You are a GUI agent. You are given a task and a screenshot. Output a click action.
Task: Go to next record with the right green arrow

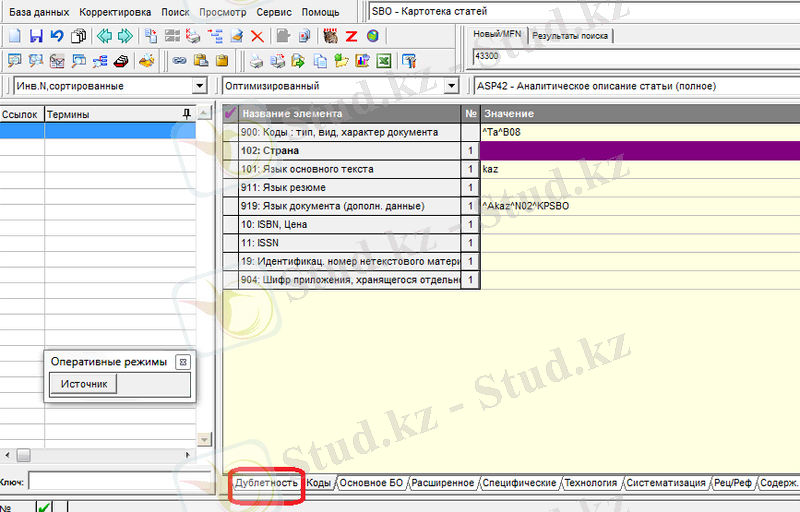pos(125,36)
